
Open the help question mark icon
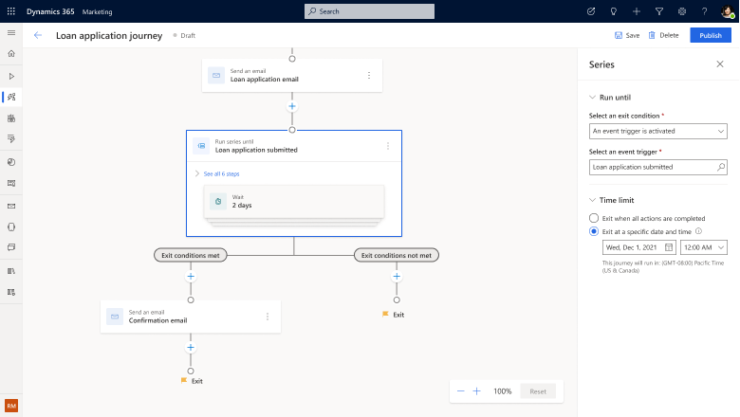click(x=704, y=11)
